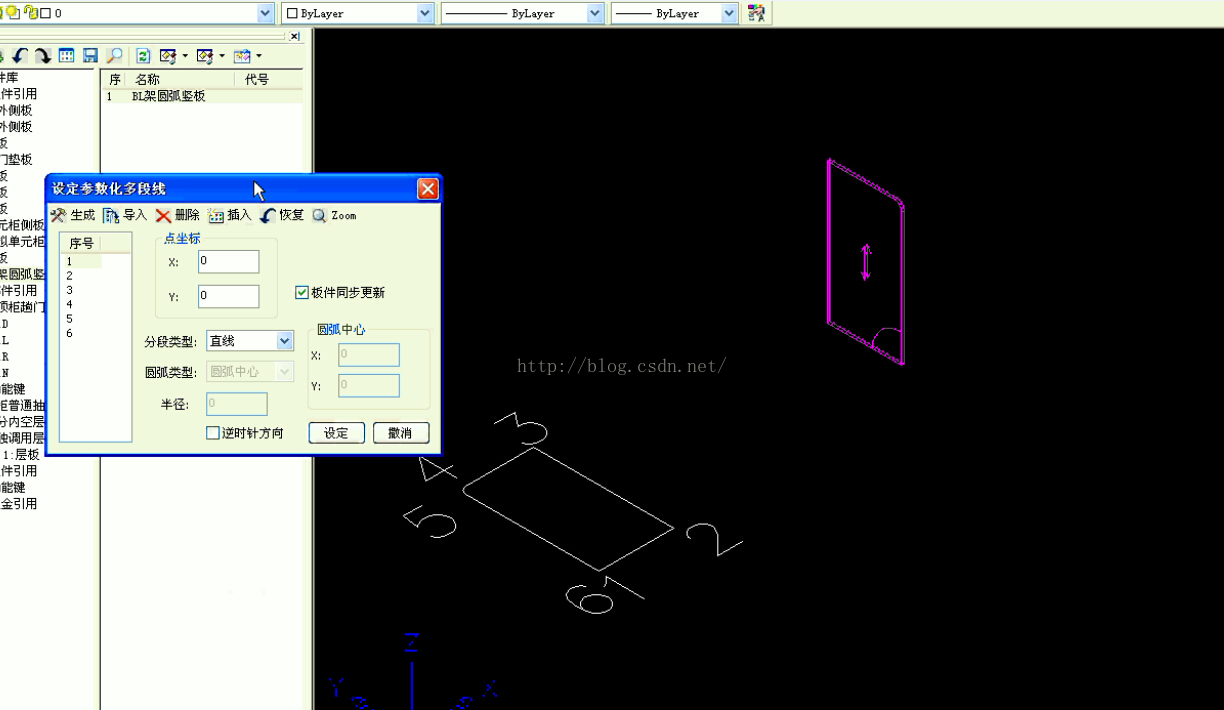Click the 生成 (Generate) hammer icon in the dialog

(58, 215)
